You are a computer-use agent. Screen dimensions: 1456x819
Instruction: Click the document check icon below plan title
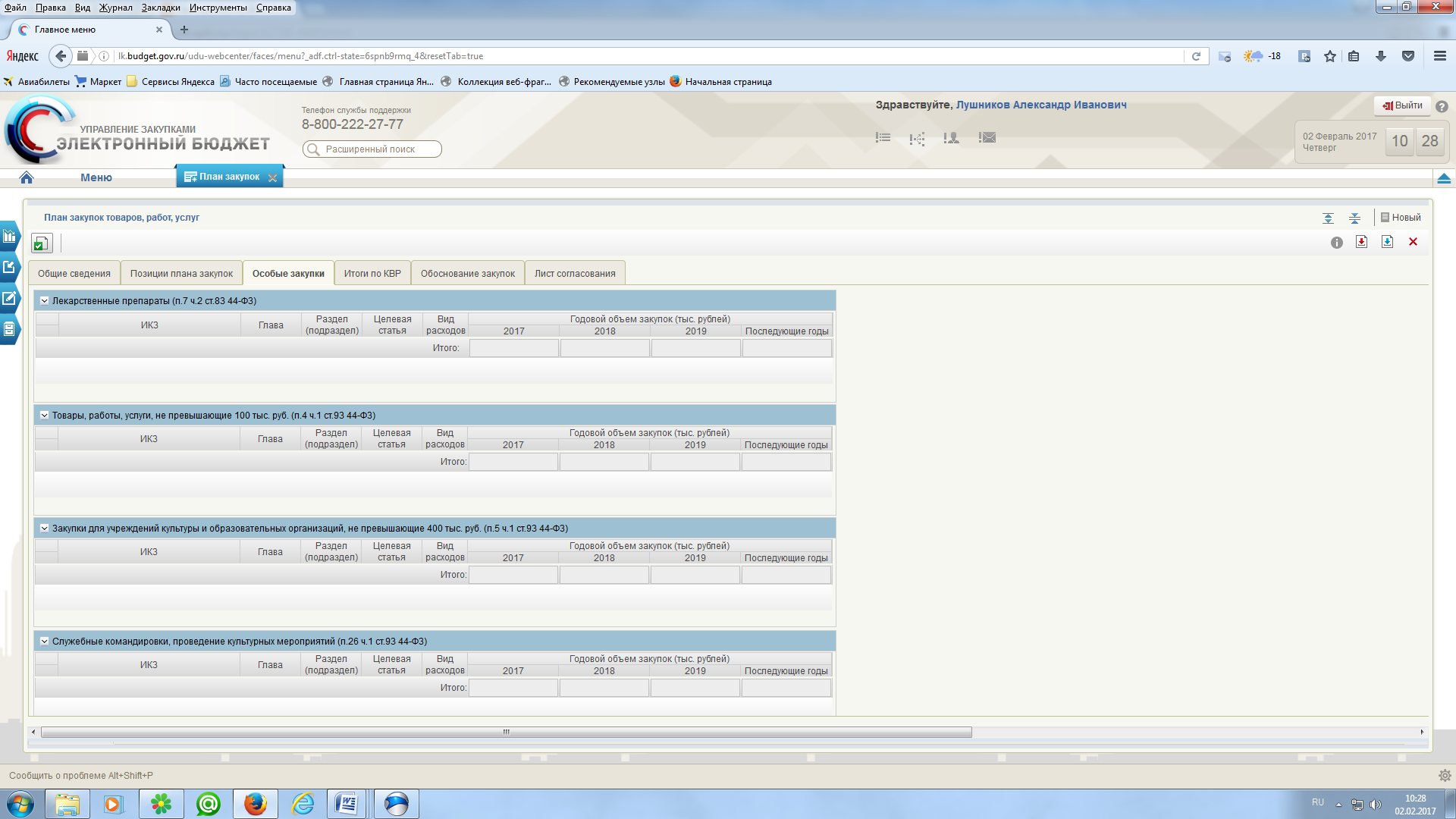[41, 243]
